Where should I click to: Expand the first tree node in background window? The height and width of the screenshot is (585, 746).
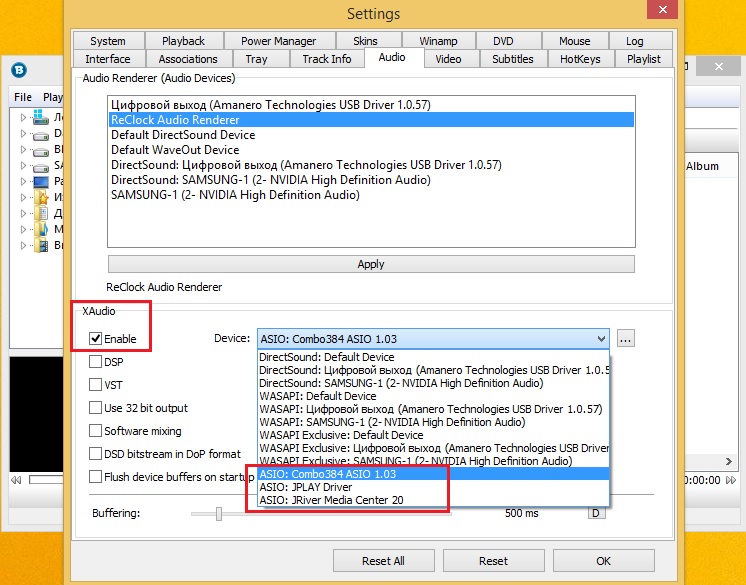click(x=23, y=117)
